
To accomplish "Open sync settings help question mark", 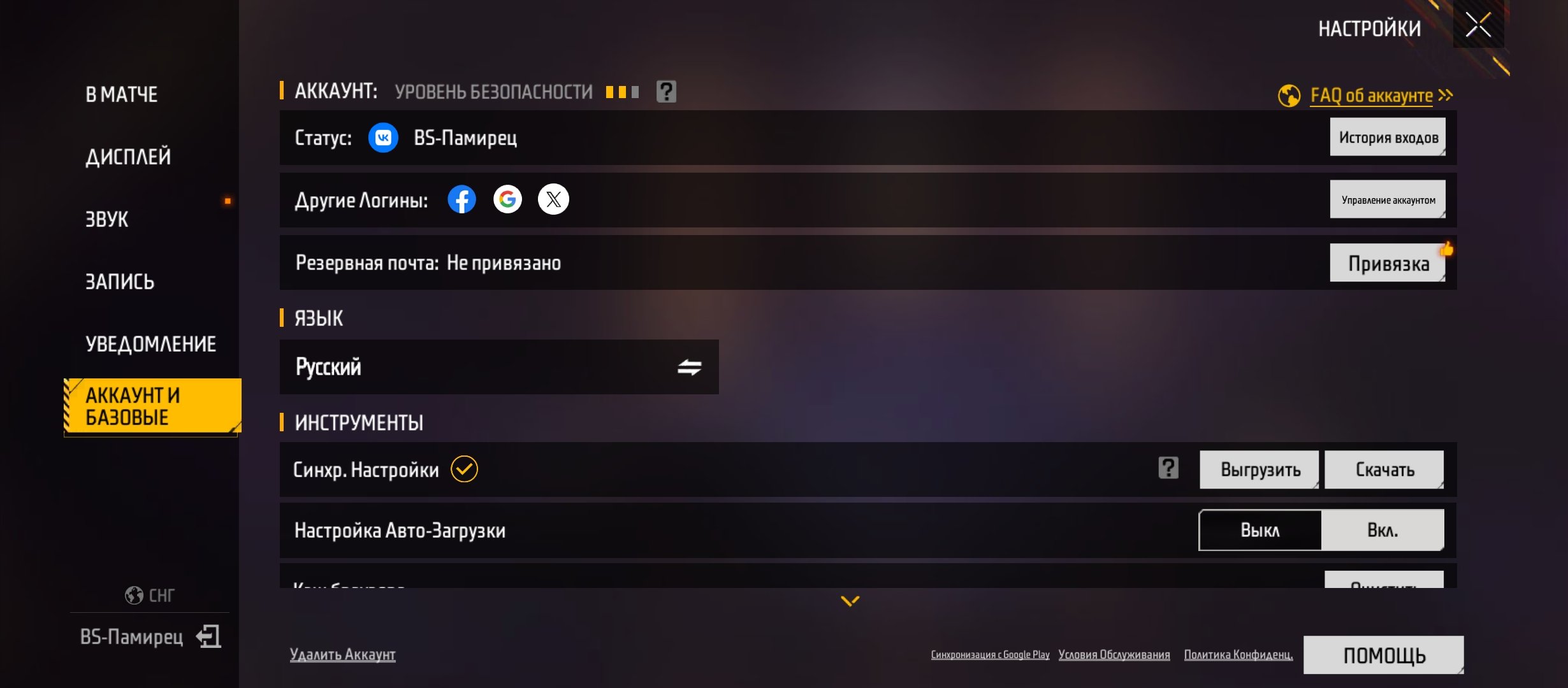I will [x=1168, y=468].
